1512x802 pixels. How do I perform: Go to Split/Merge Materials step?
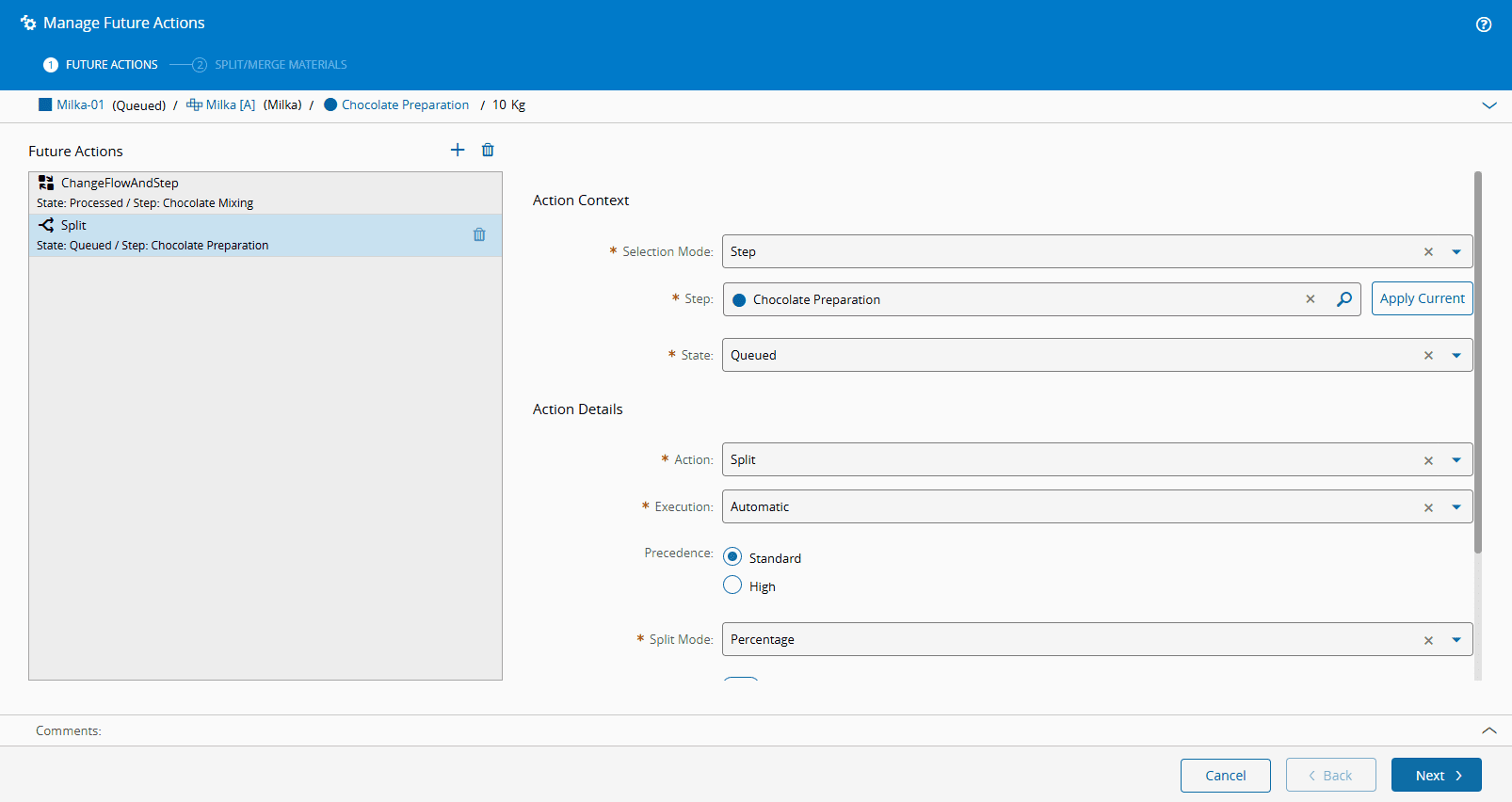(280, 65)
